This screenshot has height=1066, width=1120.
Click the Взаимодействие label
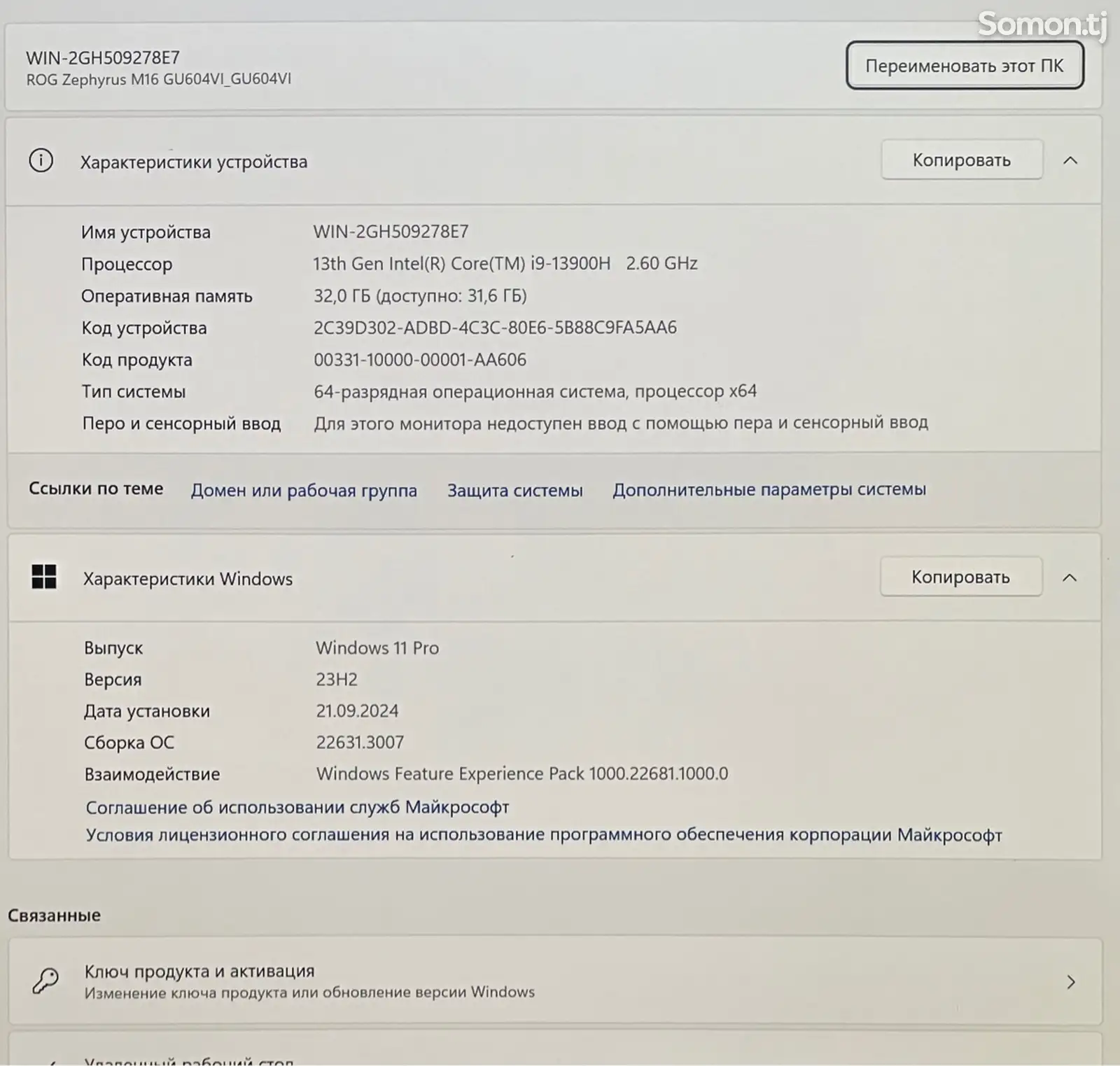(x=152, y=774)
